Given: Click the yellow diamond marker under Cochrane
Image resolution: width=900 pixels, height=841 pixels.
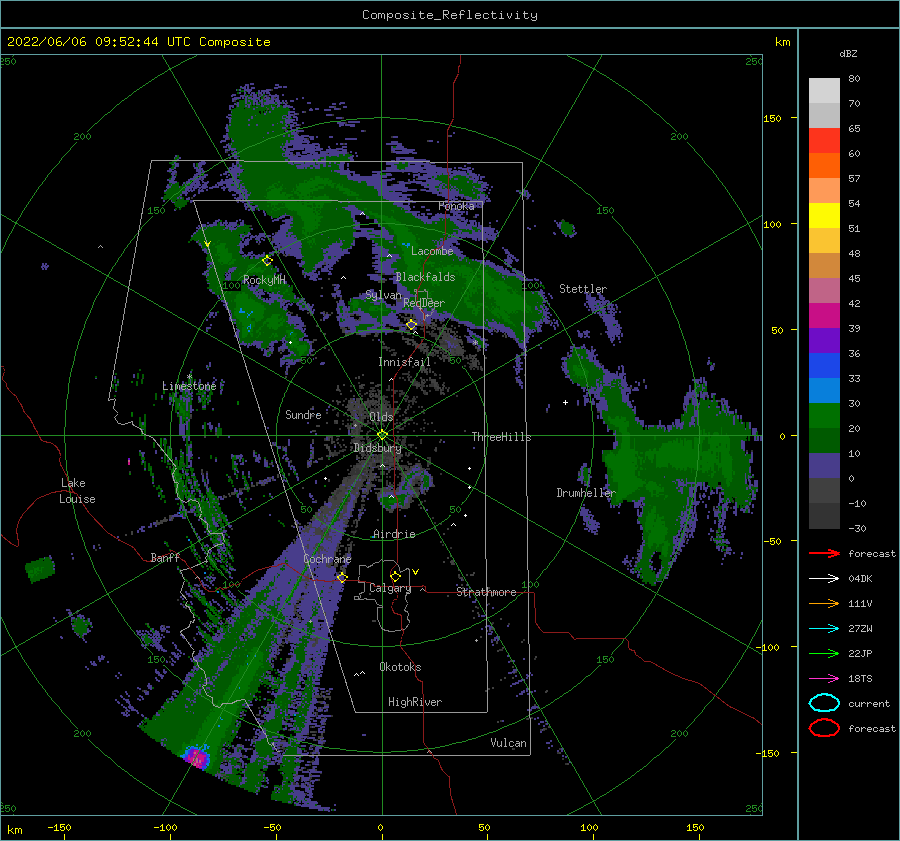Looking at the screenshot, I should (x=342, y=577).
